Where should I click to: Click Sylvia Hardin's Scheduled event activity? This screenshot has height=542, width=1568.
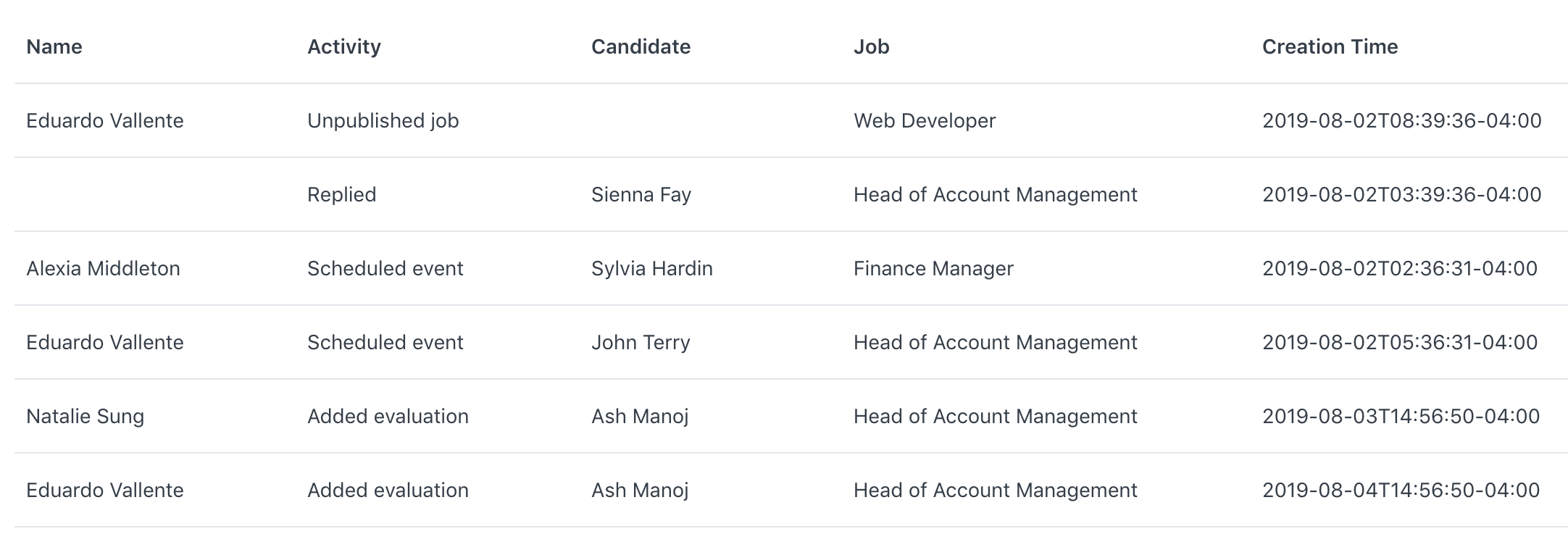click(x=385, y=269)
